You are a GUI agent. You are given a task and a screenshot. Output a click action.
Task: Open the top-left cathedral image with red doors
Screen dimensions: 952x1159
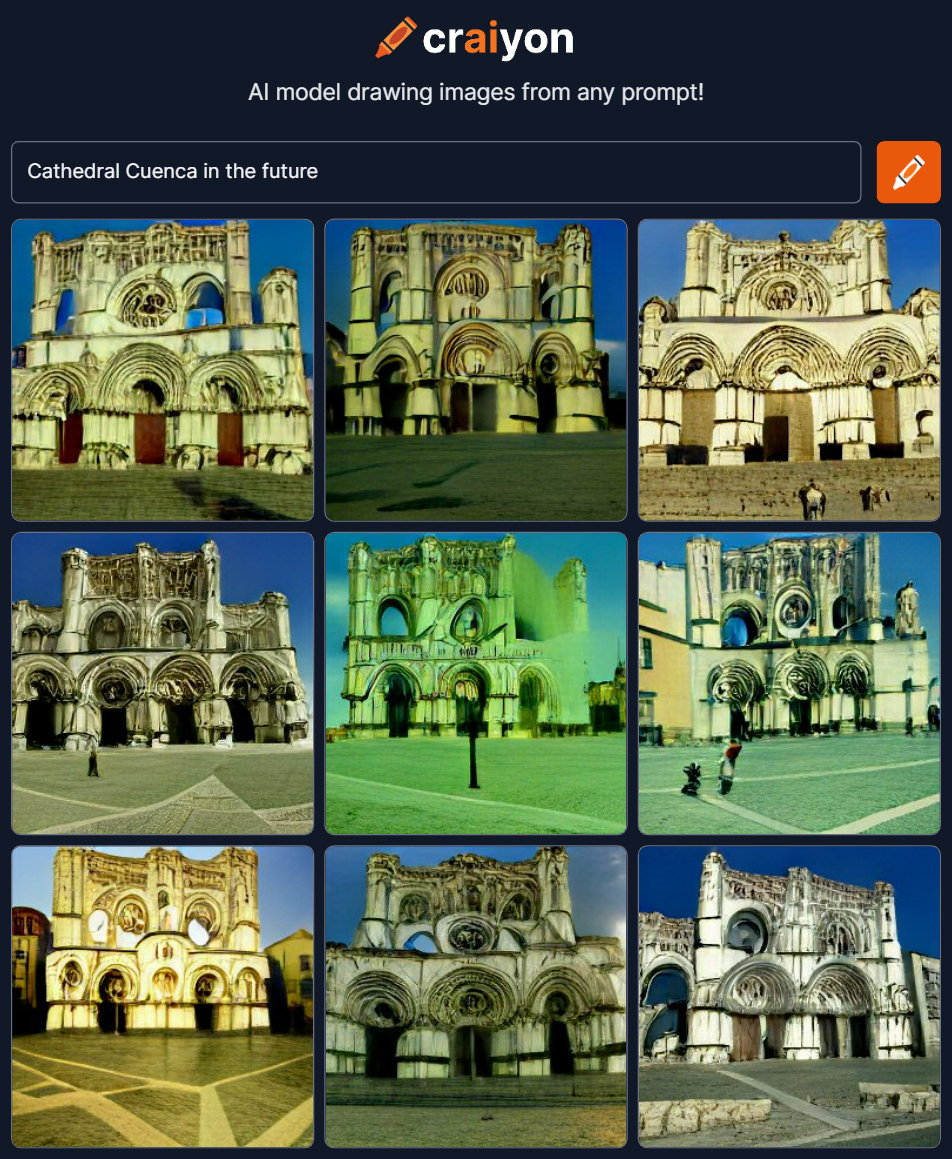tap(163, 370)
